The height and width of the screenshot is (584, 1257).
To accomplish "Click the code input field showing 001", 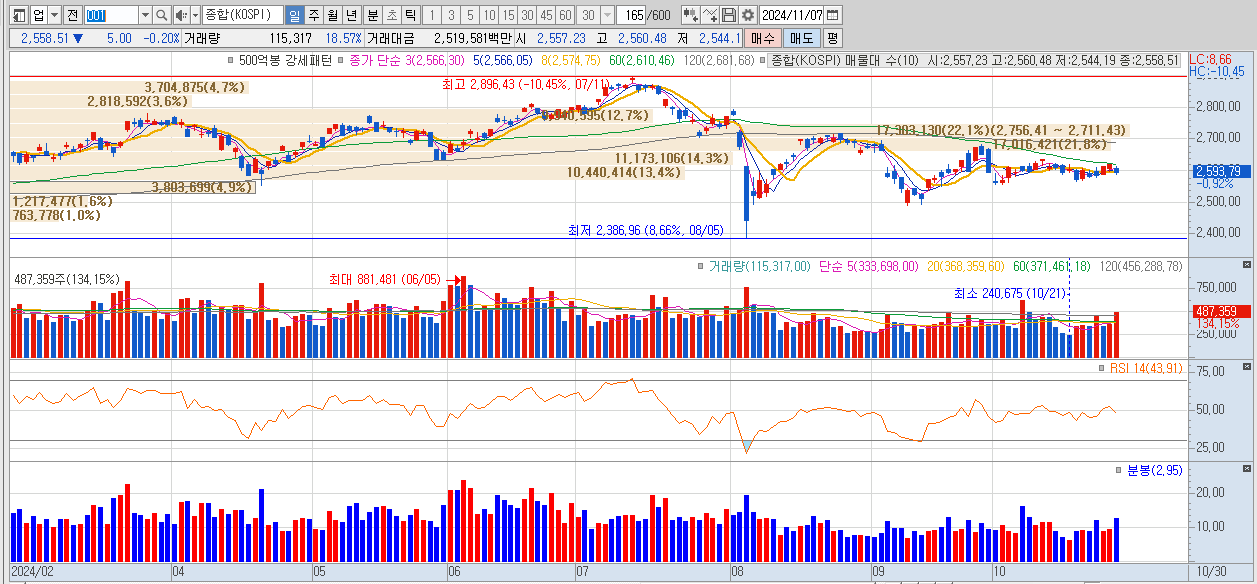I will [x=111, y=15].
